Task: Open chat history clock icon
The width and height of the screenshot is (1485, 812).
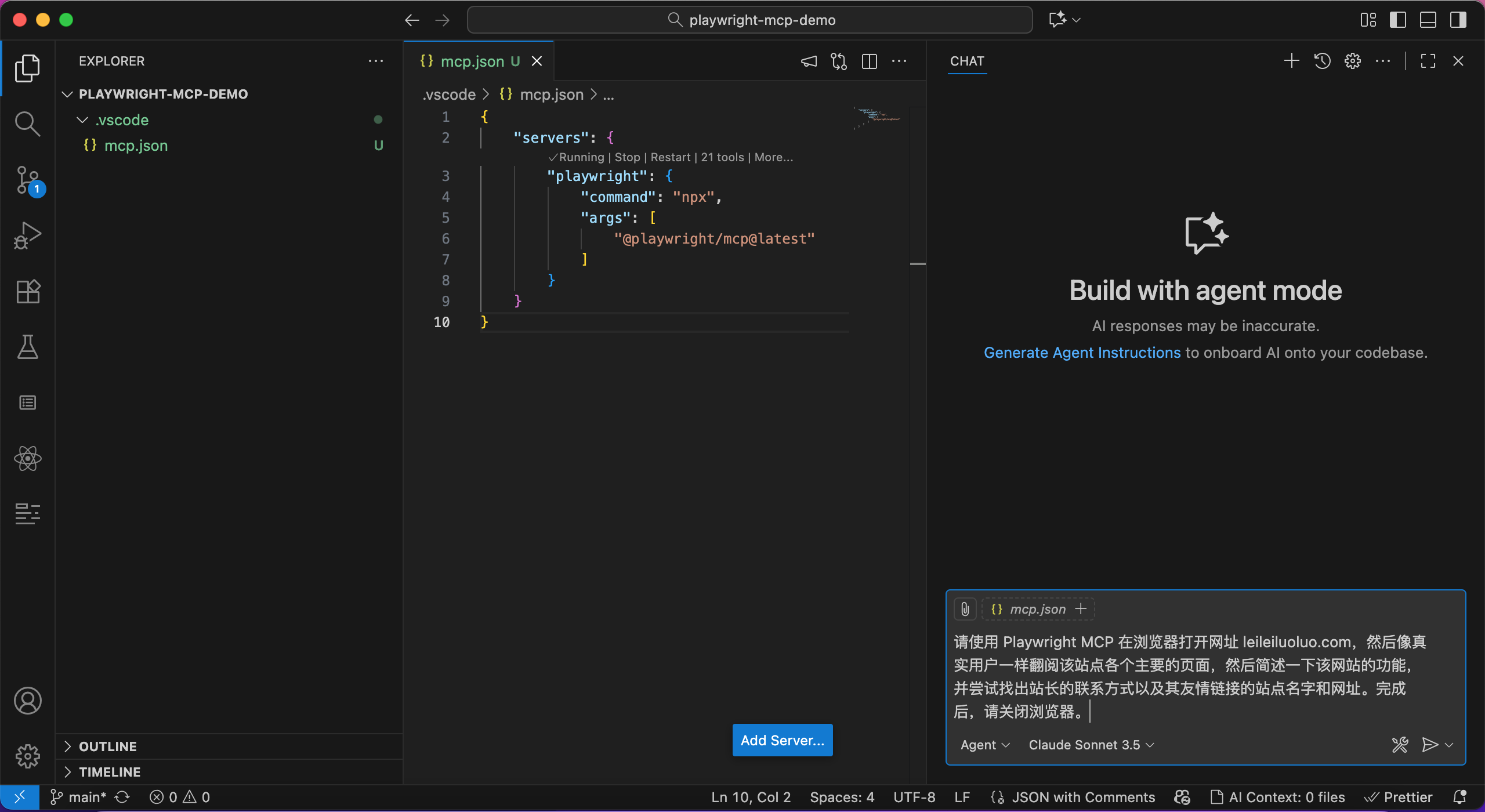Action: tap(1322, 61)
